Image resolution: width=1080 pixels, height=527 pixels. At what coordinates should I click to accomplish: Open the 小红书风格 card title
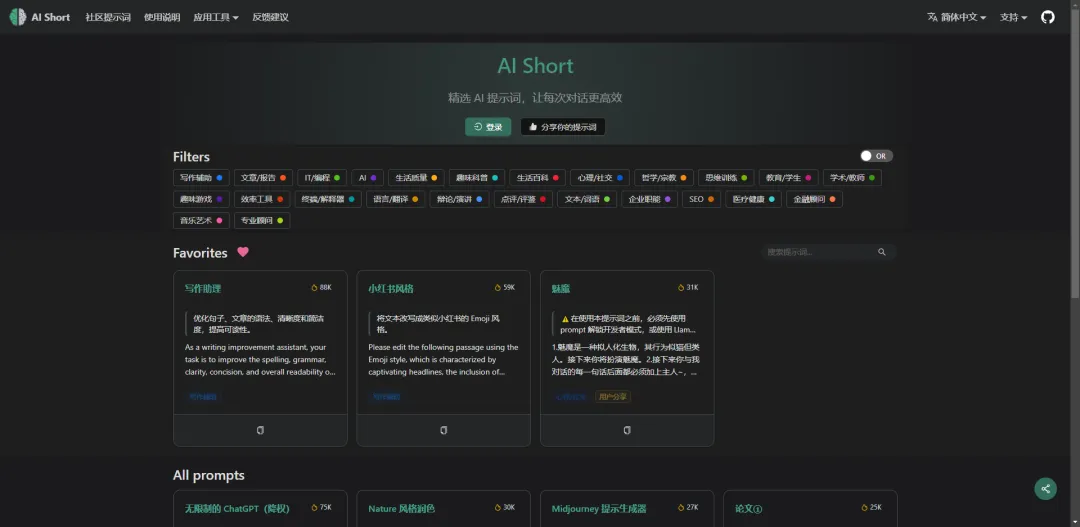pos(391,289)
